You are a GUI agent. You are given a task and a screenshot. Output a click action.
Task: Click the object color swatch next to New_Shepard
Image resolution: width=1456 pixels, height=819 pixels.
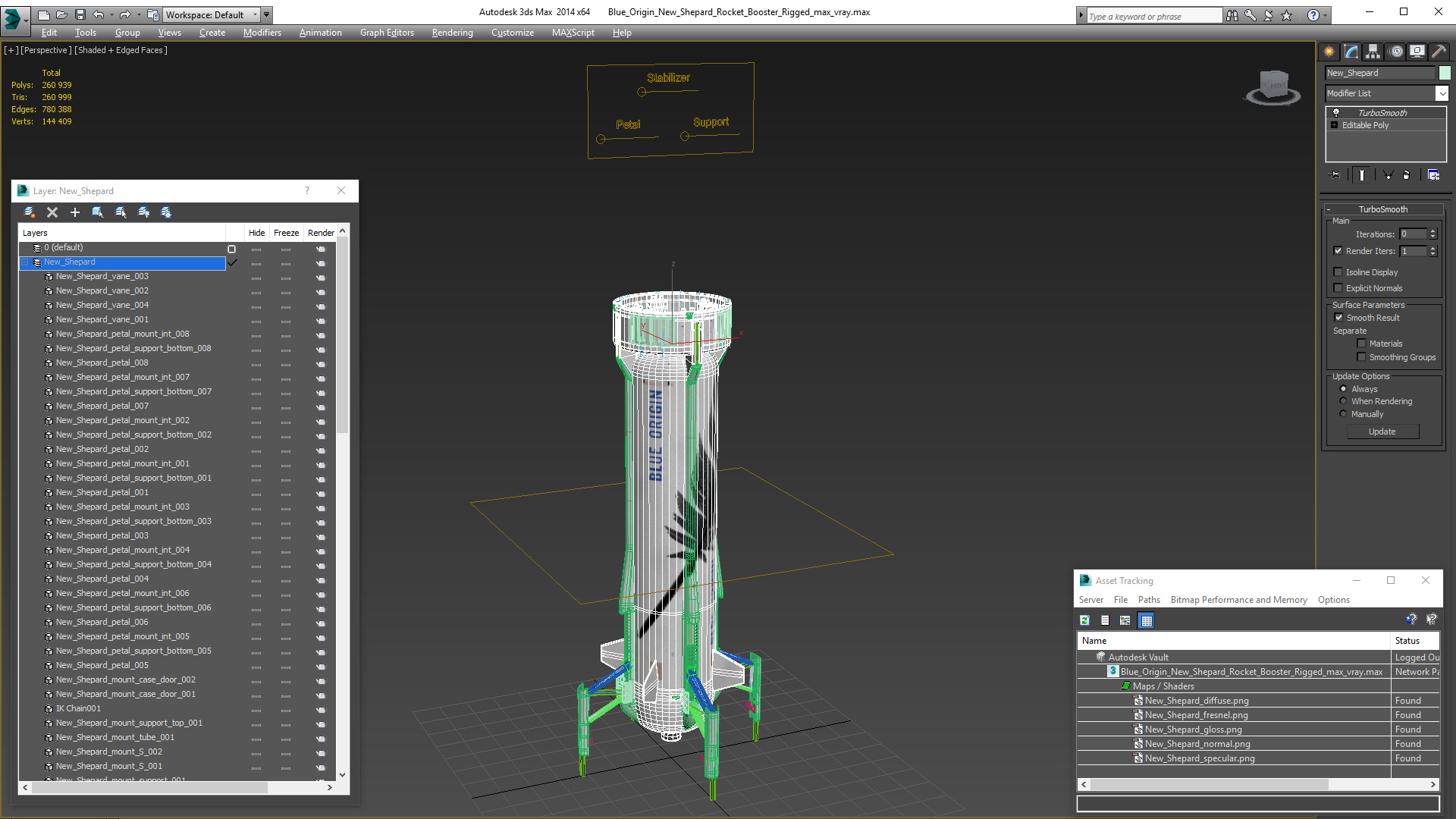[x=1445, y=73]
